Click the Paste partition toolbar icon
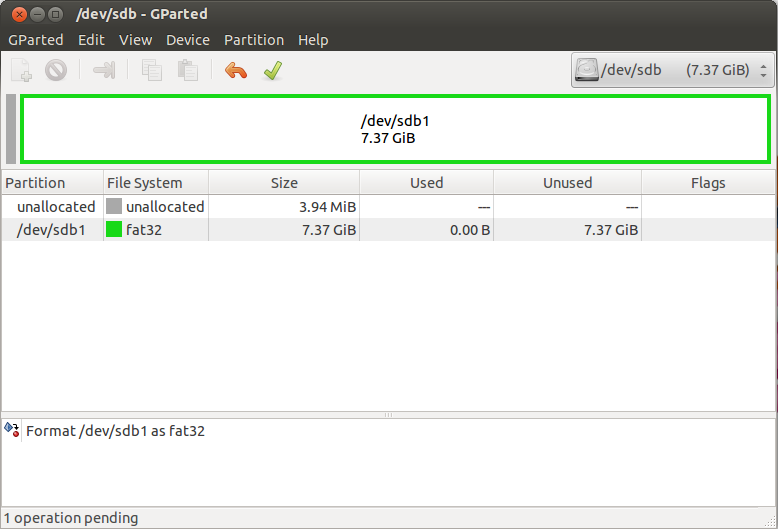Screen dimensions: 778x529 click(188, 70)
